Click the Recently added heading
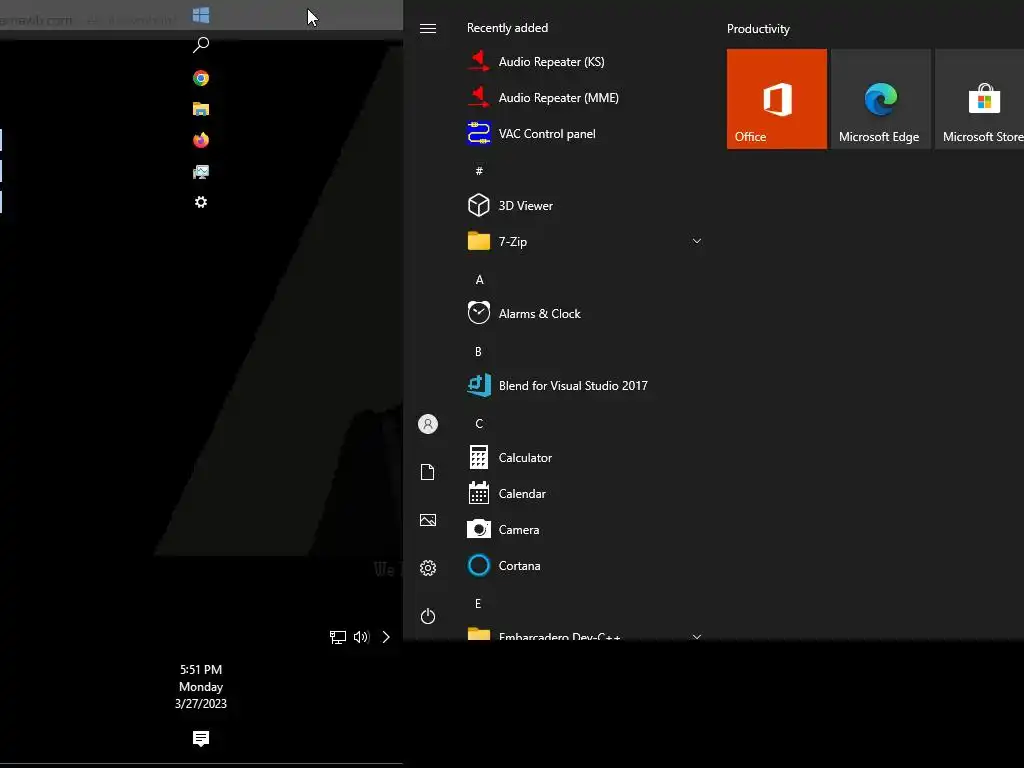The width and height of the screenshot is (1024, 768). (x=507, y=27)
